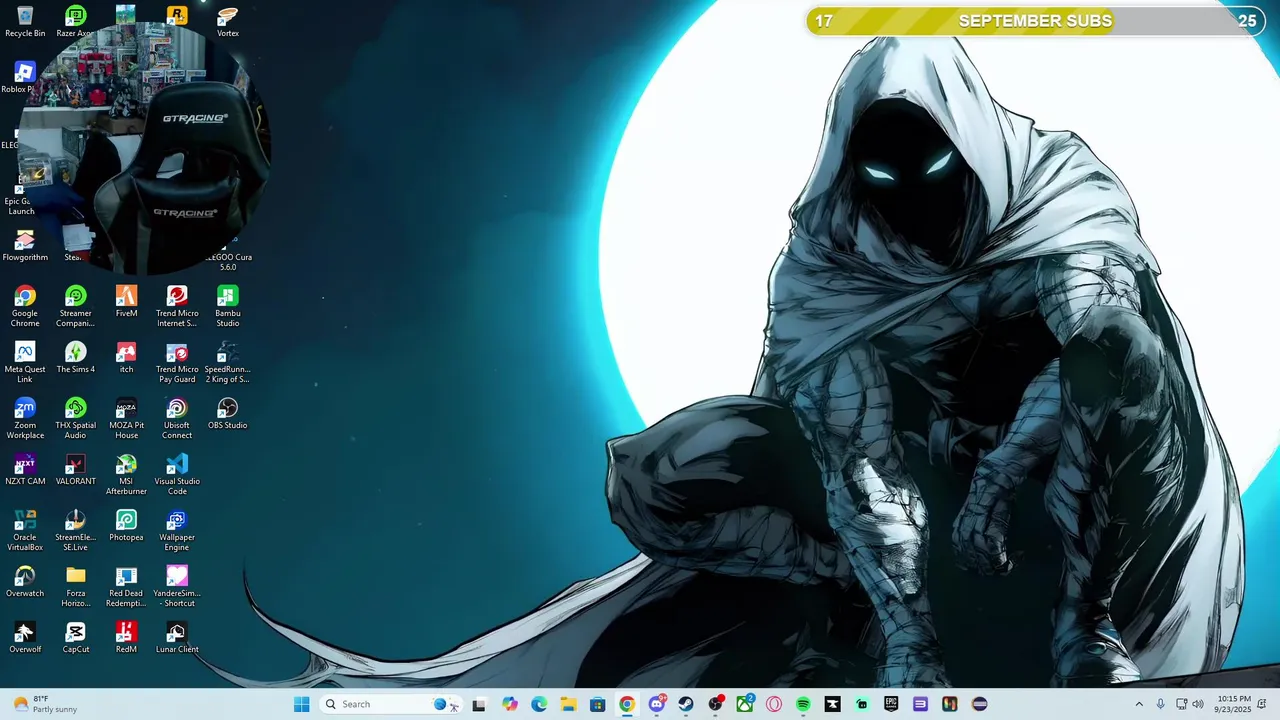1280x720 pixels.
Task: Open Meta Quest Link shortcut
Action: click(25, 362)
